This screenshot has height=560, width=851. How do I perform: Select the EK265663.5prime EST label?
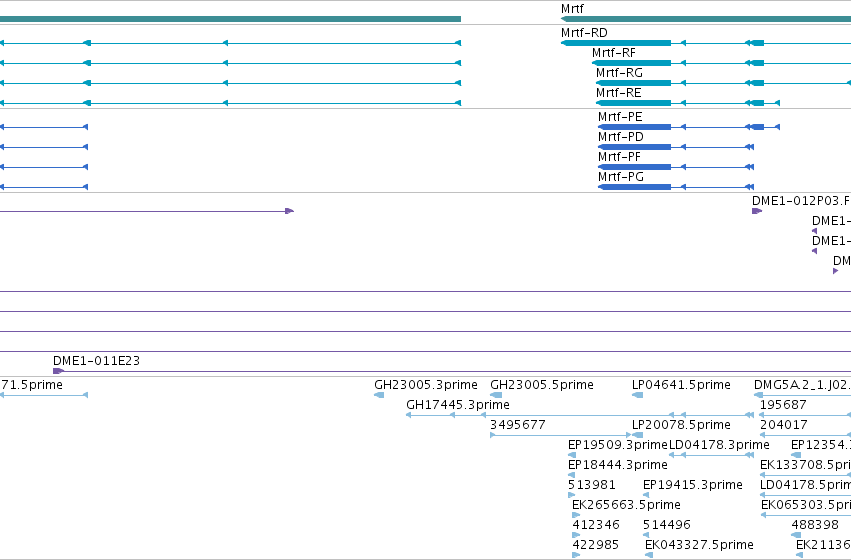[626, 505]
